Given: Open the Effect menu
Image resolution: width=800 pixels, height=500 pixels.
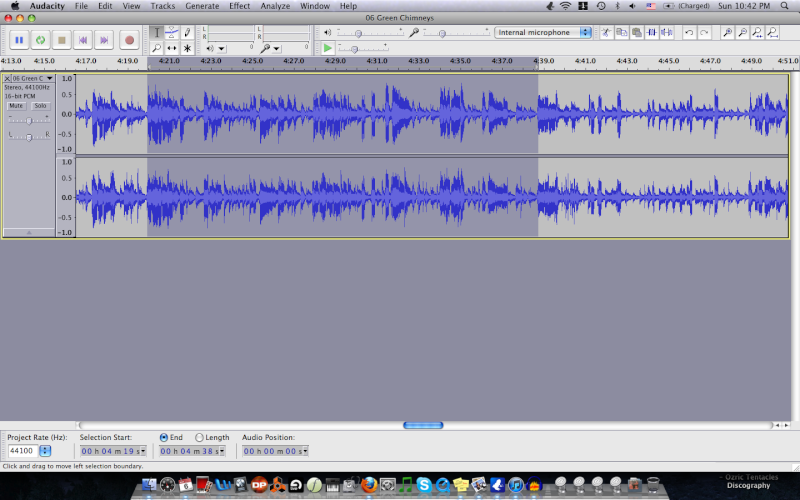Looking at the screenshot, I should [x=240, y=6].
